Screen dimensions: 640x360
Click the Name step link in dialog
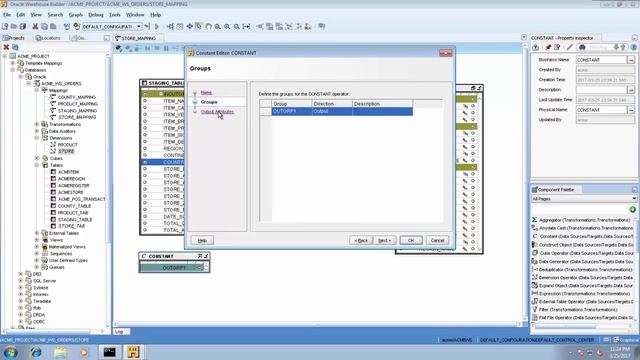pyautogui.click(x=206, y=93)
